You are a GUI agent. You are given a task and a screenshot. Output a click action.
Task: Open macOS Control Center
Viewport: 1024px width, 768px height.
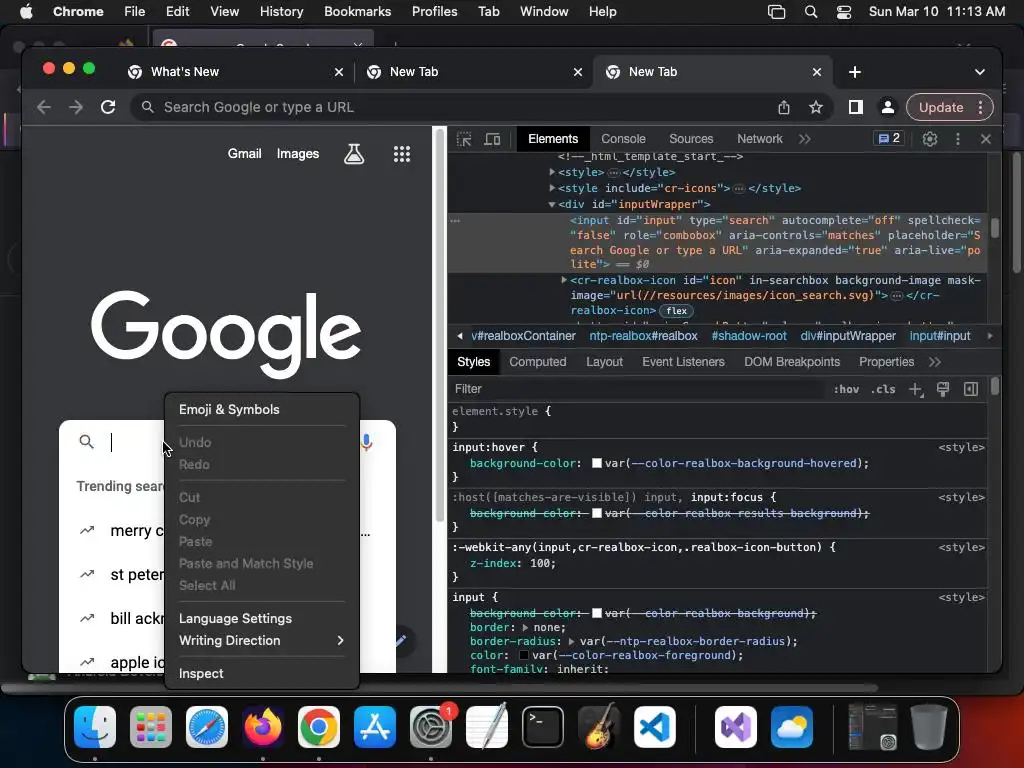click(844, 12)
